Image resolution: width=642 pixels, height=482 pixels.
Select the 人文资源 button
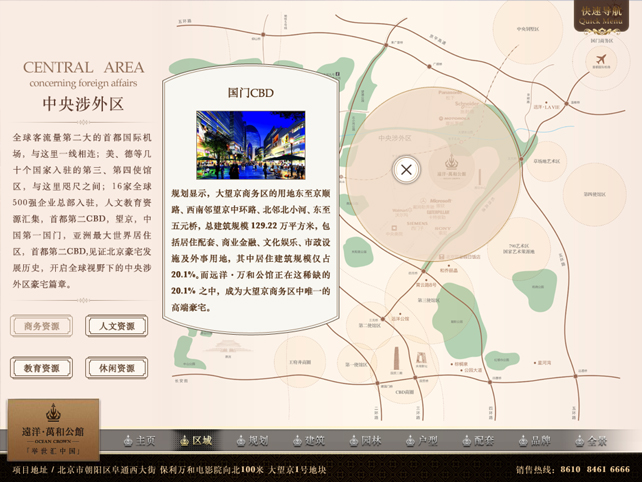(116, 326)
